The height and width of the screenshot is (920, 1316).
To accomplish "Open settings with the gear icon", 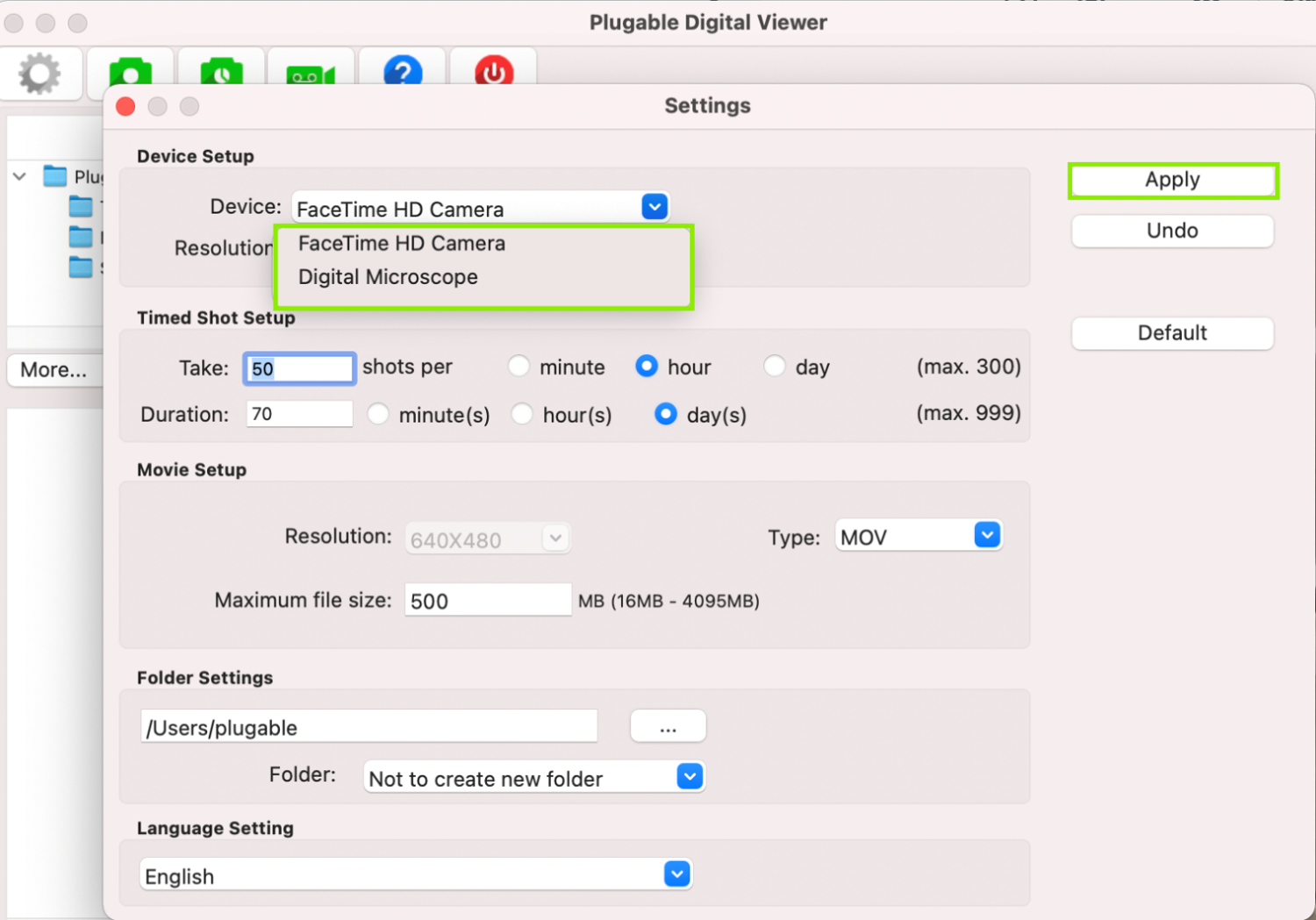I will pos(40,74).
